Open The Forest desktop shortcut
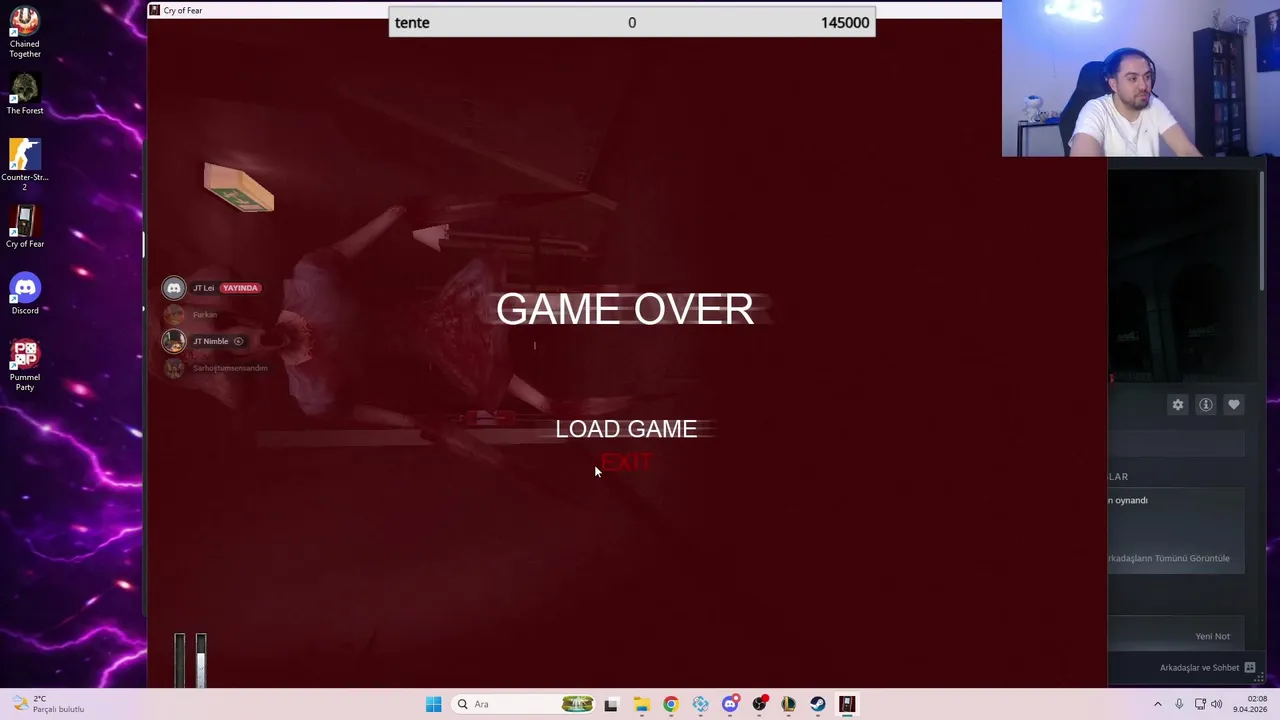1280x720 pixels. (25, 94)
